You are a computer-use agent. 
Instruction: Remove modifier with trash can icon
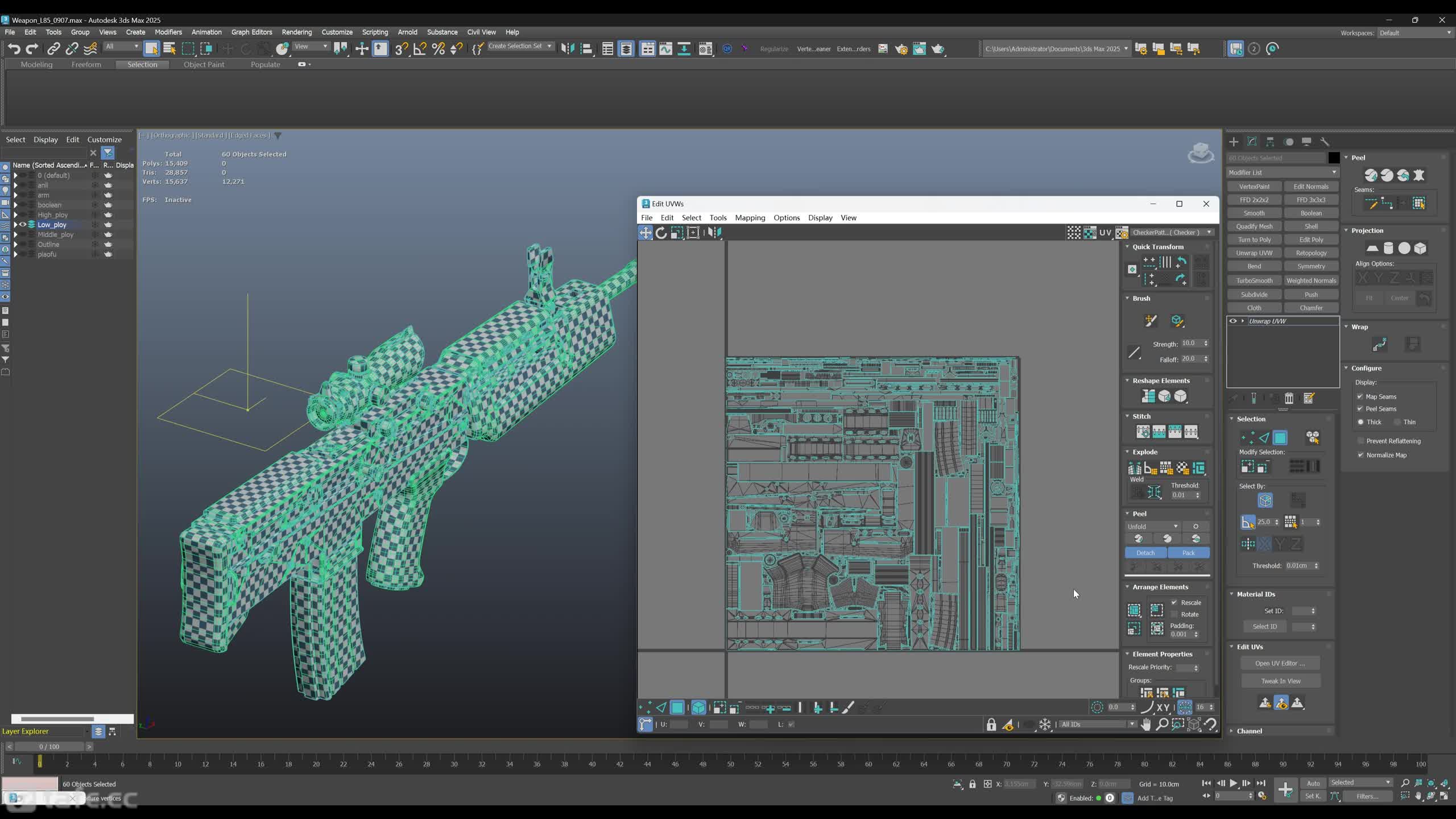point(1289,399)
